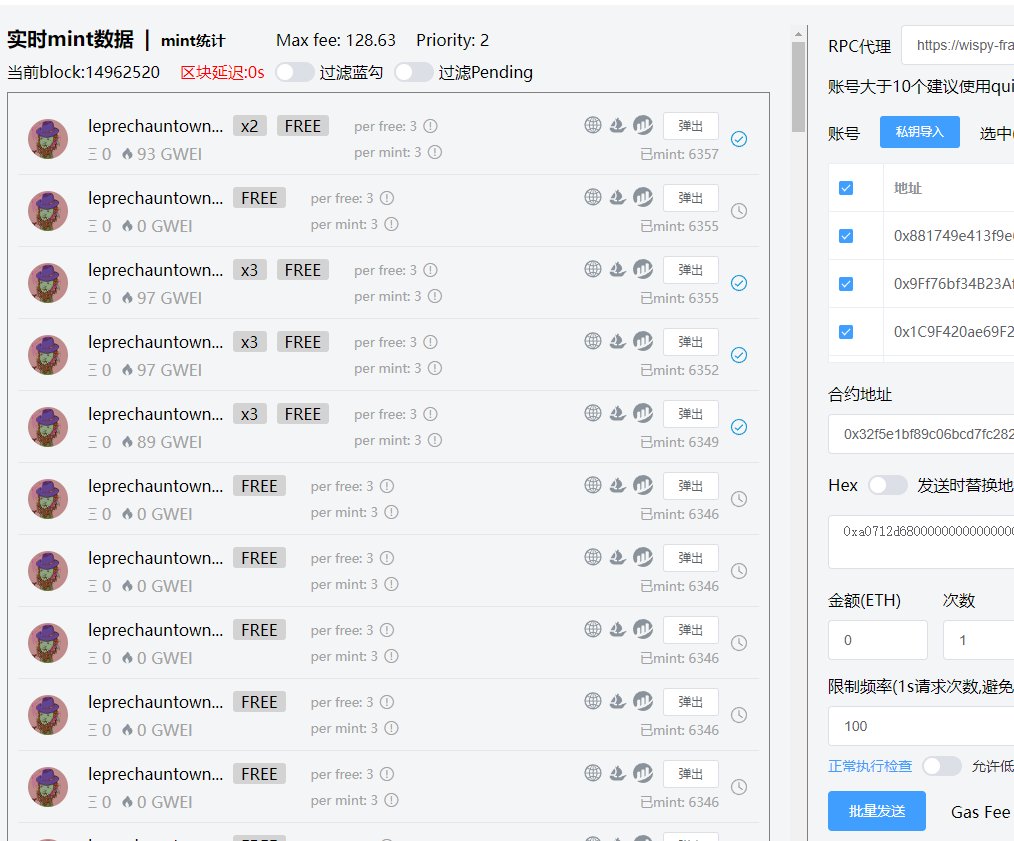The image size is (1014, 841).
Task: Click 区块延迟:0s red text
Action: click(222, 72)
